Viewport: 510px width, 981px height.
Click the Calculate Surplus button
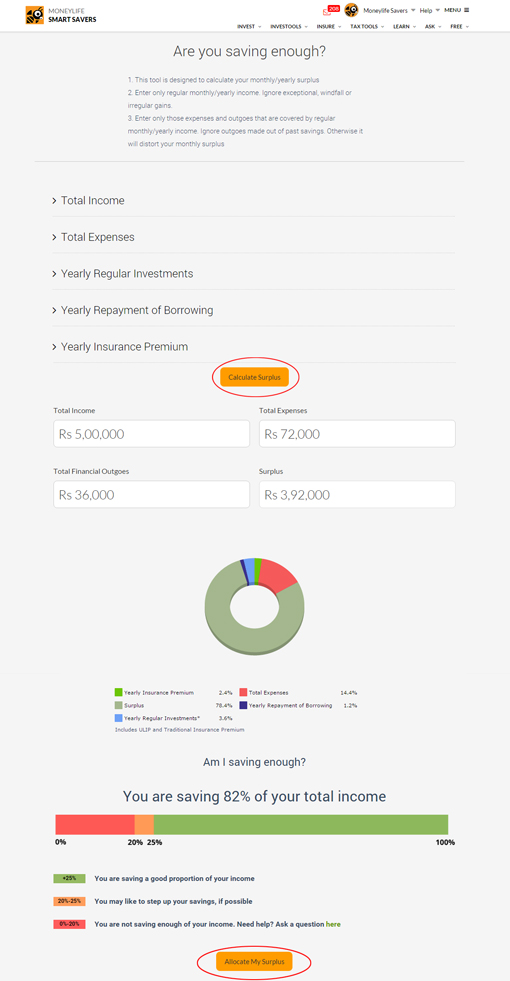254,377
